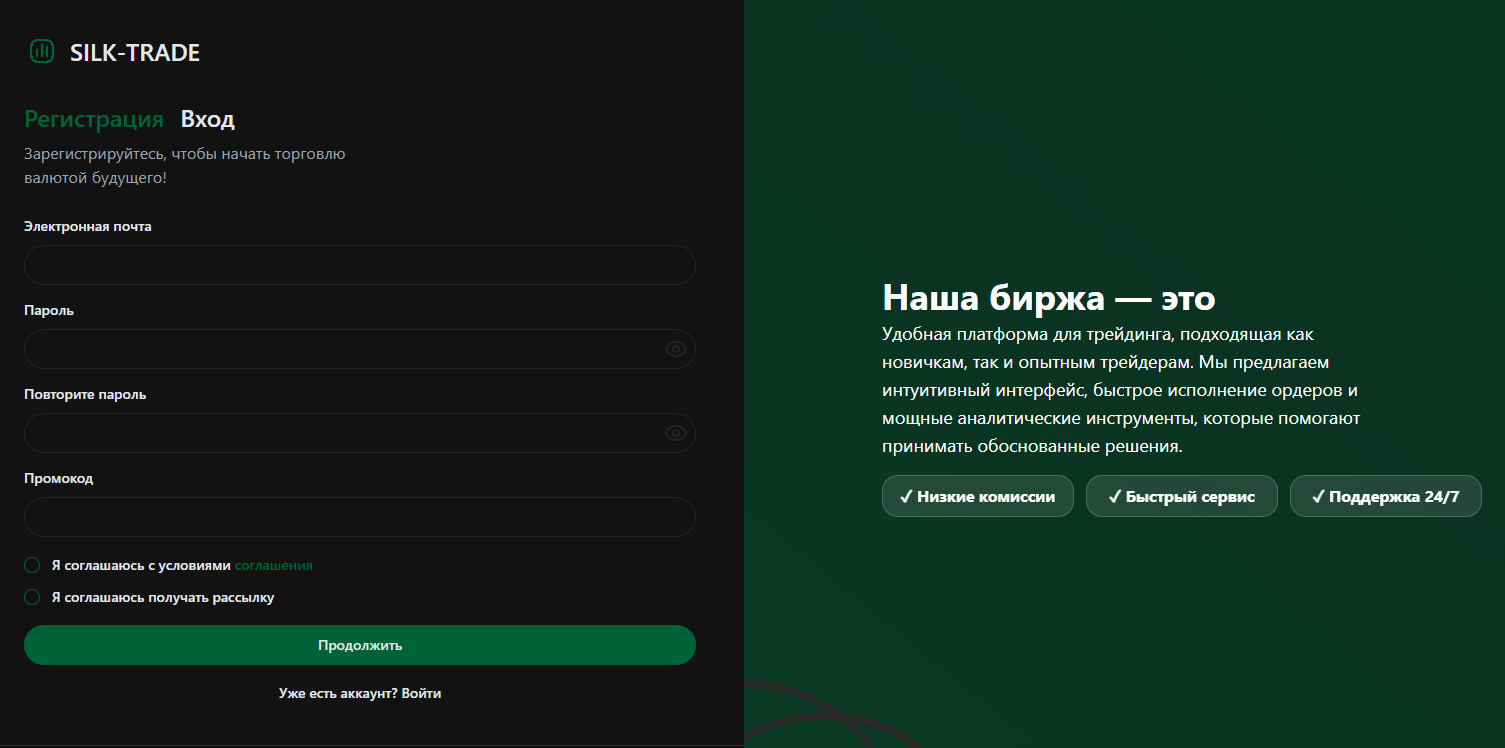Click the SILK-TRADE chart logo icon
Screen dimensions: 1505x748
[42, 52]
